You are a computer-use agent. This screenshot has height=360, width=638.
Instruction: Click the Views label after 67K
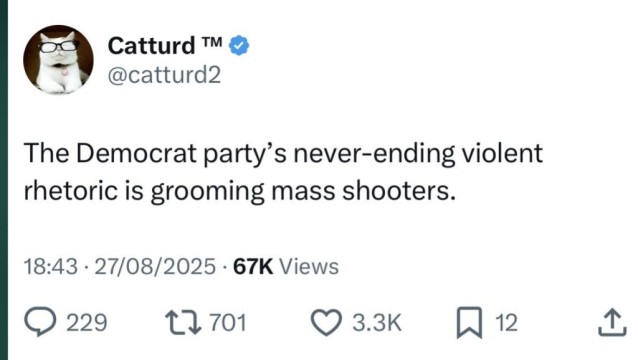point(309,267)
